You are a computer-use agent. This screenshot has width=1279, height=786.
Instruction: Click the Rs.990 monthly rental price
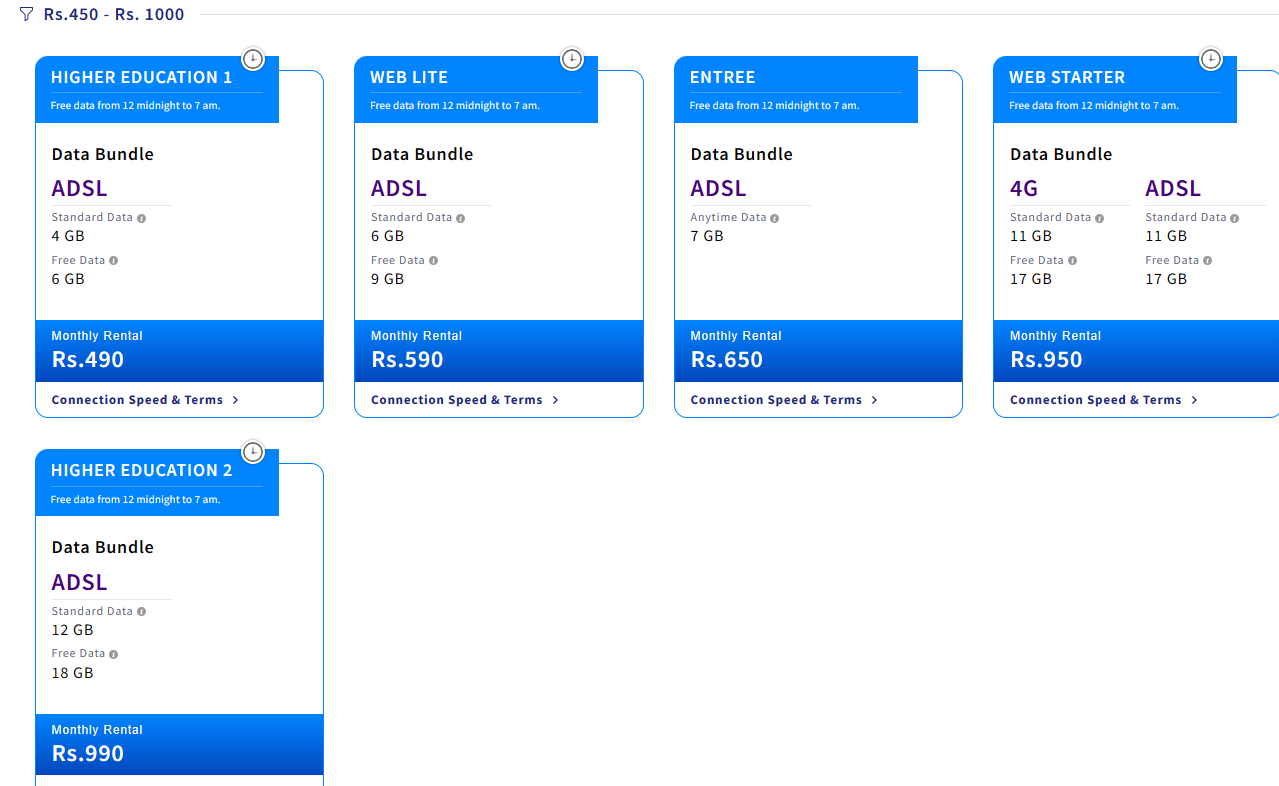[88, 754]
